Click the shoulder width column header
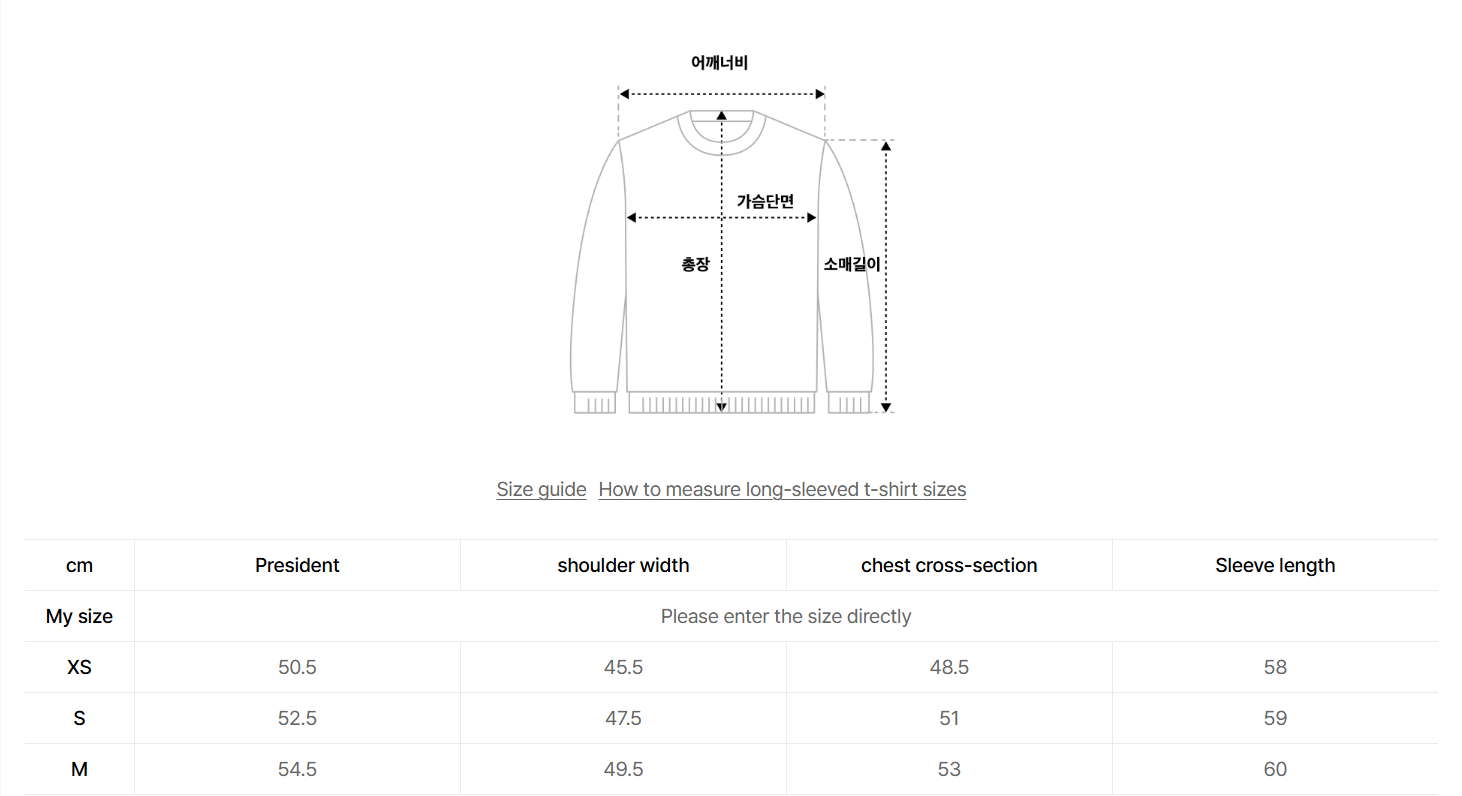The image size is (1462, 796). pyautogui.click(x=623, y=565)
